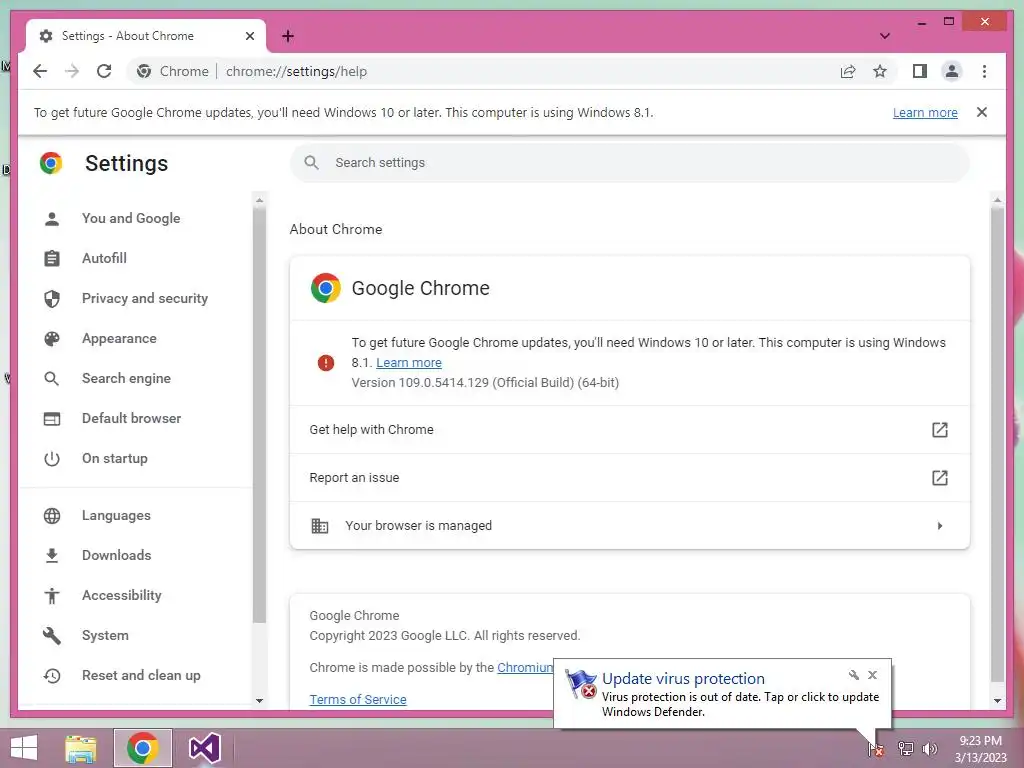1024x768 pixels.
Task: Open a new tab with the plus button
Action: [x=288, y=36]
